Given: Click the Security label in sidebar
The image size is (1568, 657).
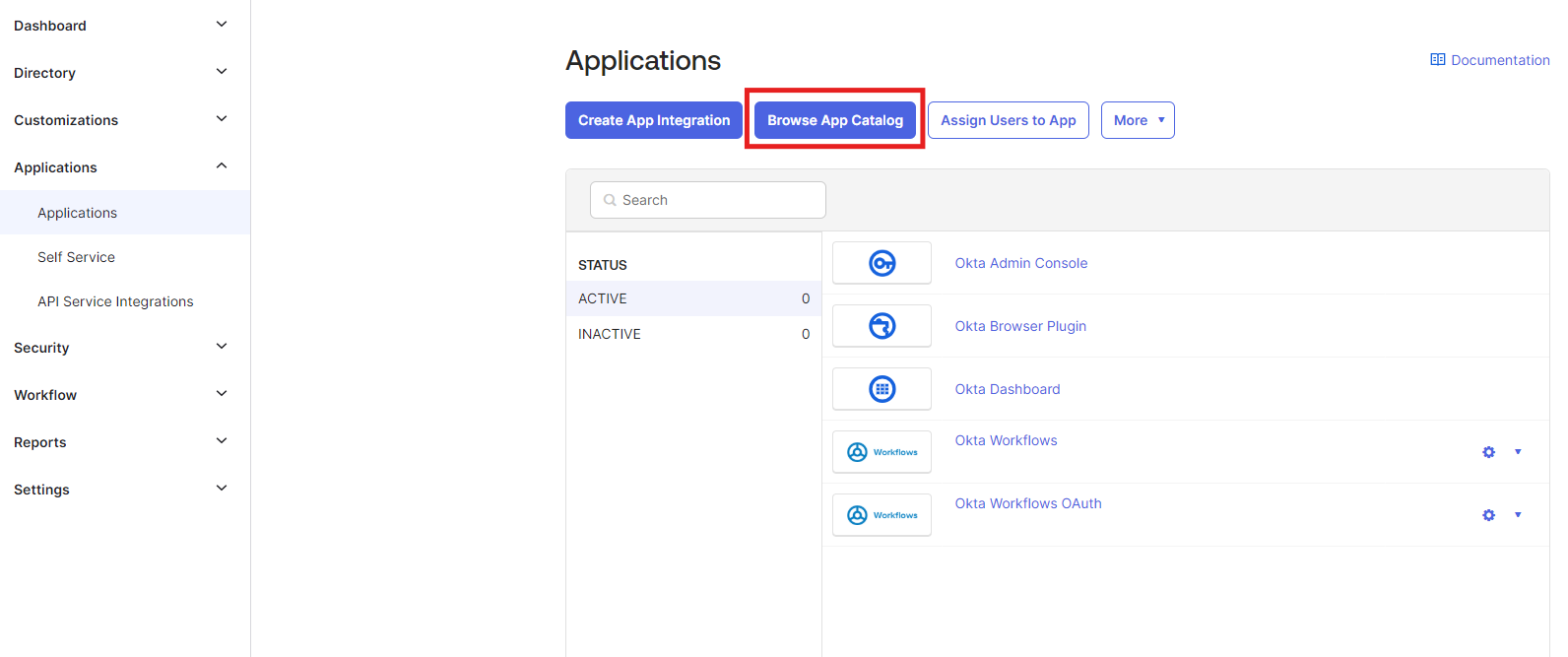Looking at the screenshot, I should [41, 348].
